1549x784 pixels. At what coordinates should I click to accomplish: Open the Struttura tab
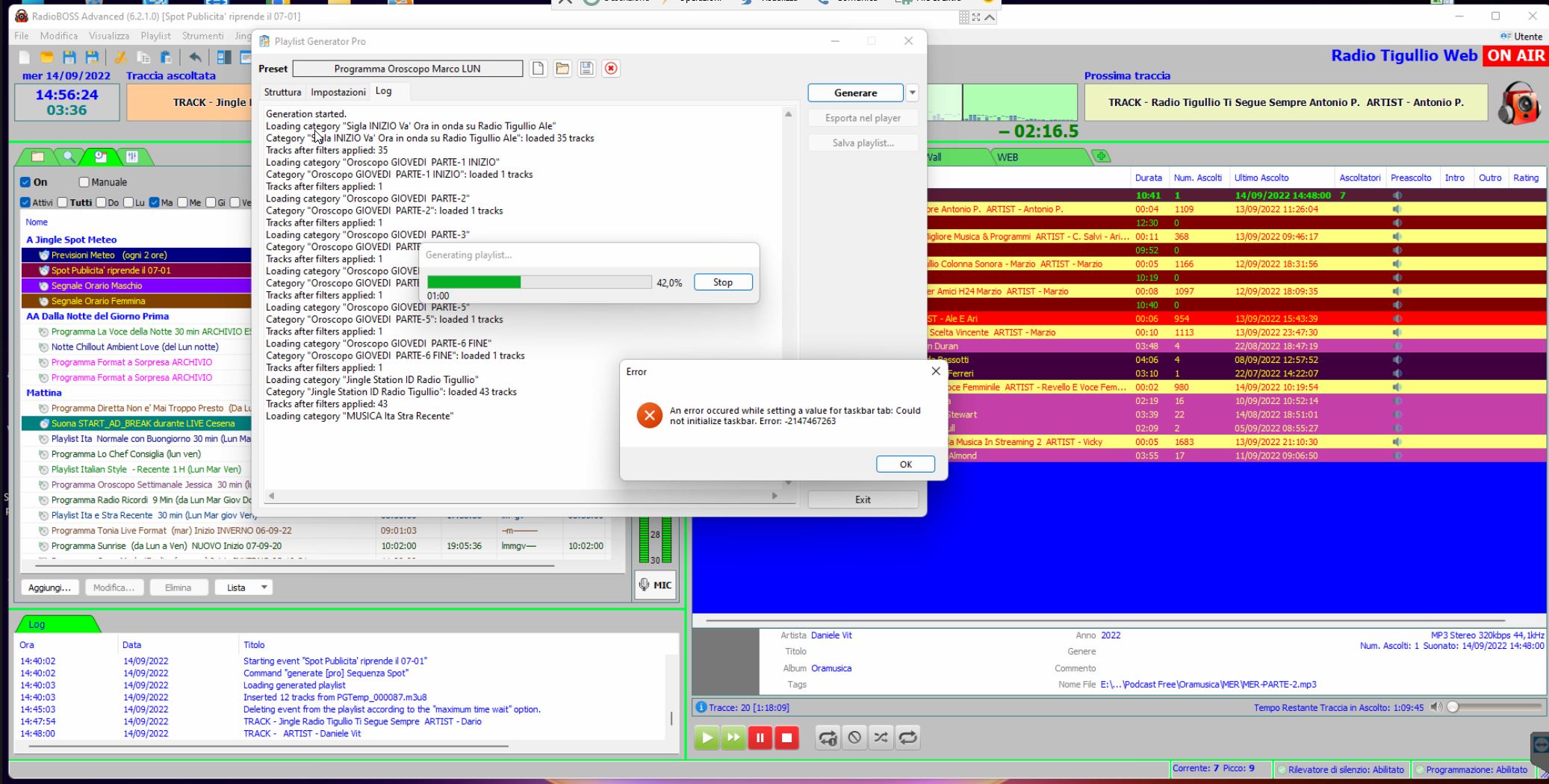[x=282, y=92]
